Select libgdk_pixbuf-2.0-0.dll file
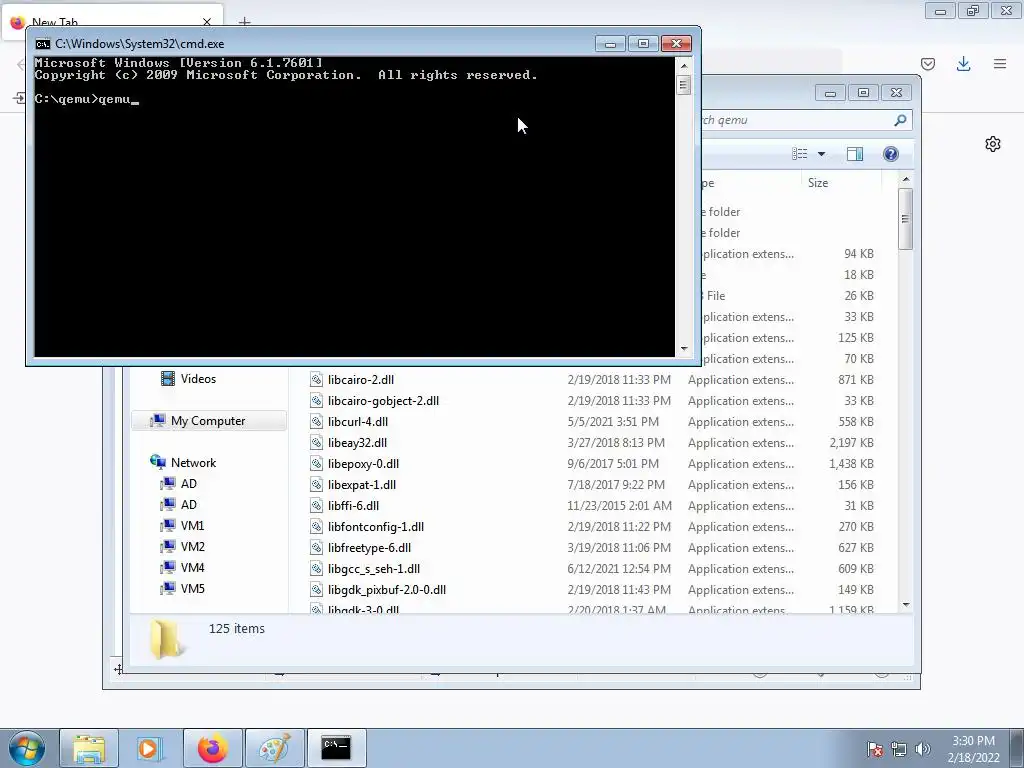 tap(387, 590)
